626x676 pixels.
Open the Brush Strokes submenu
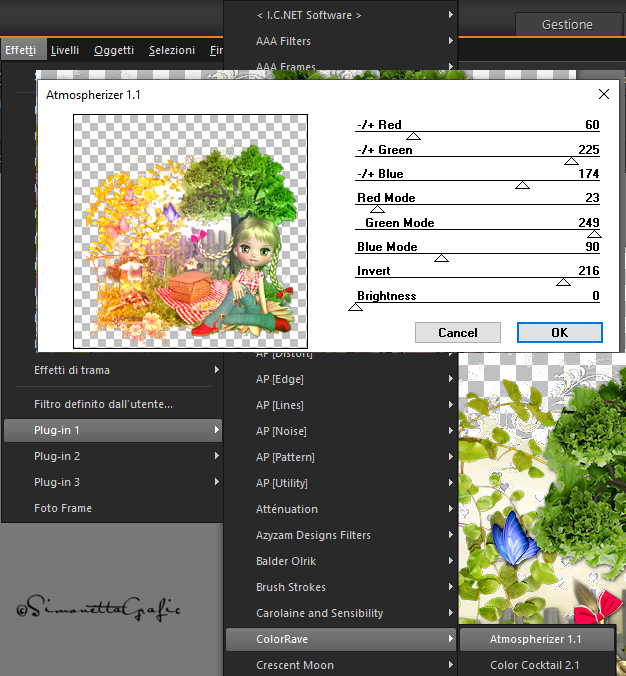click(341, 587)
